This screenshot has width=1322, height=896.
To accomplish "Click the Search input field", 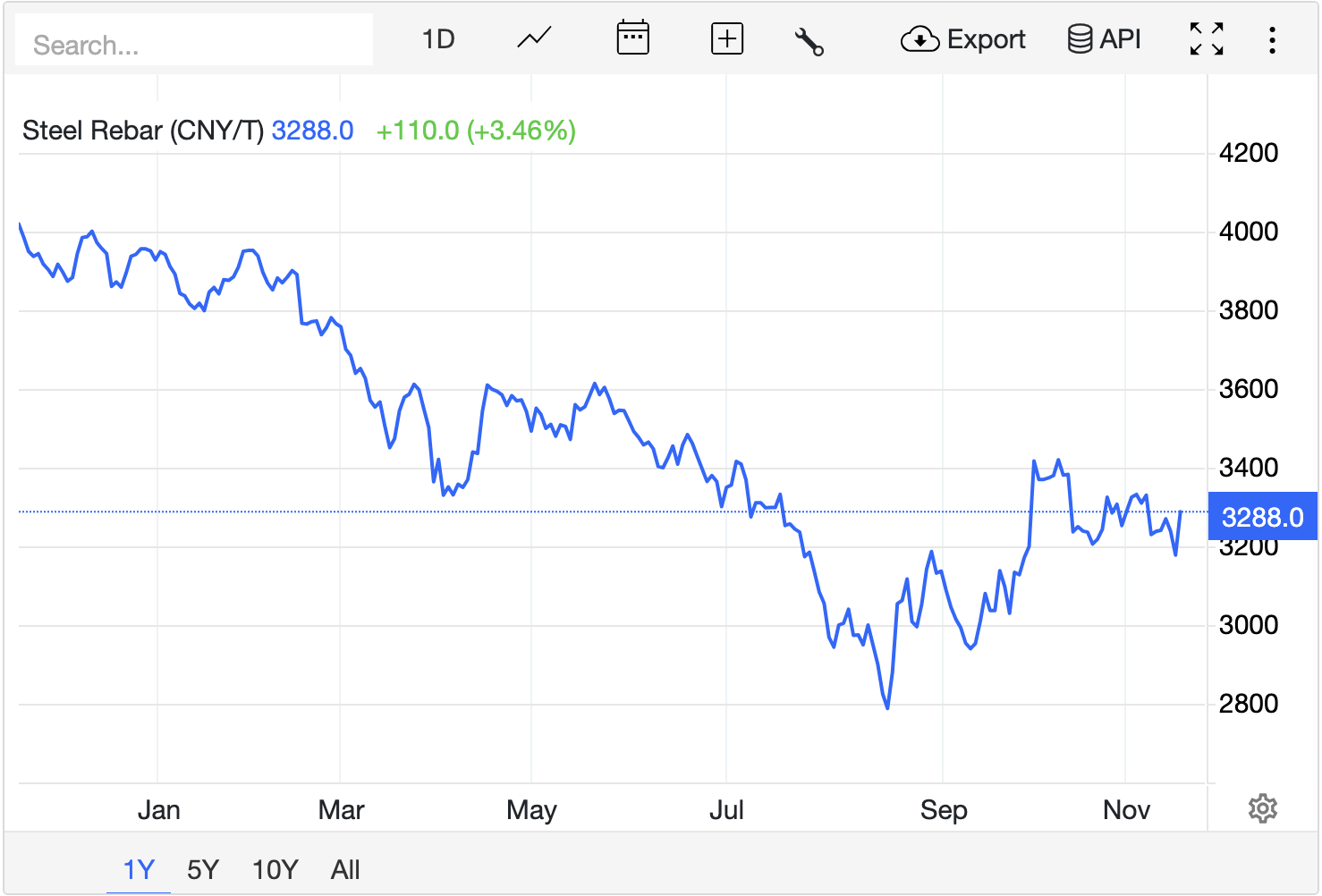I will (x=194, y=45).
